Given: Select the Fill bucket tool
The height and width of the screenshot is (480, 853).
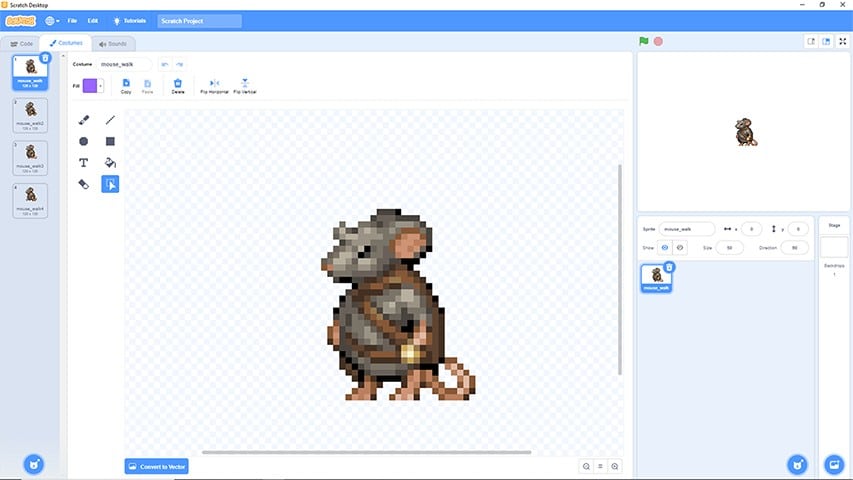Looking at the screenshot, I should [110, 163].
